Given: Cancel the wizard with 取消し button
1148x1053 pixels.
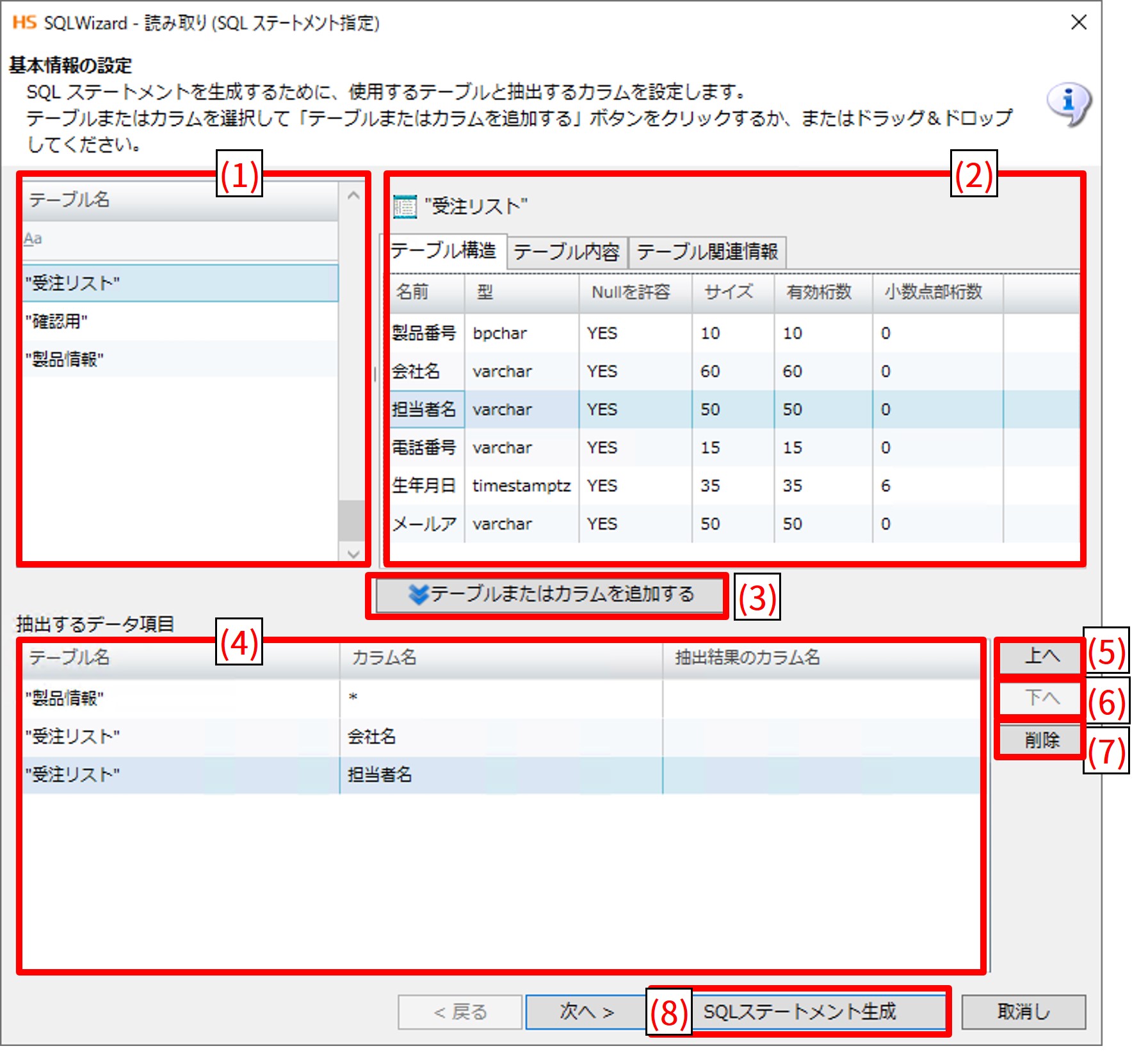Looking at the screenshot, I should click(1023, 1011).
